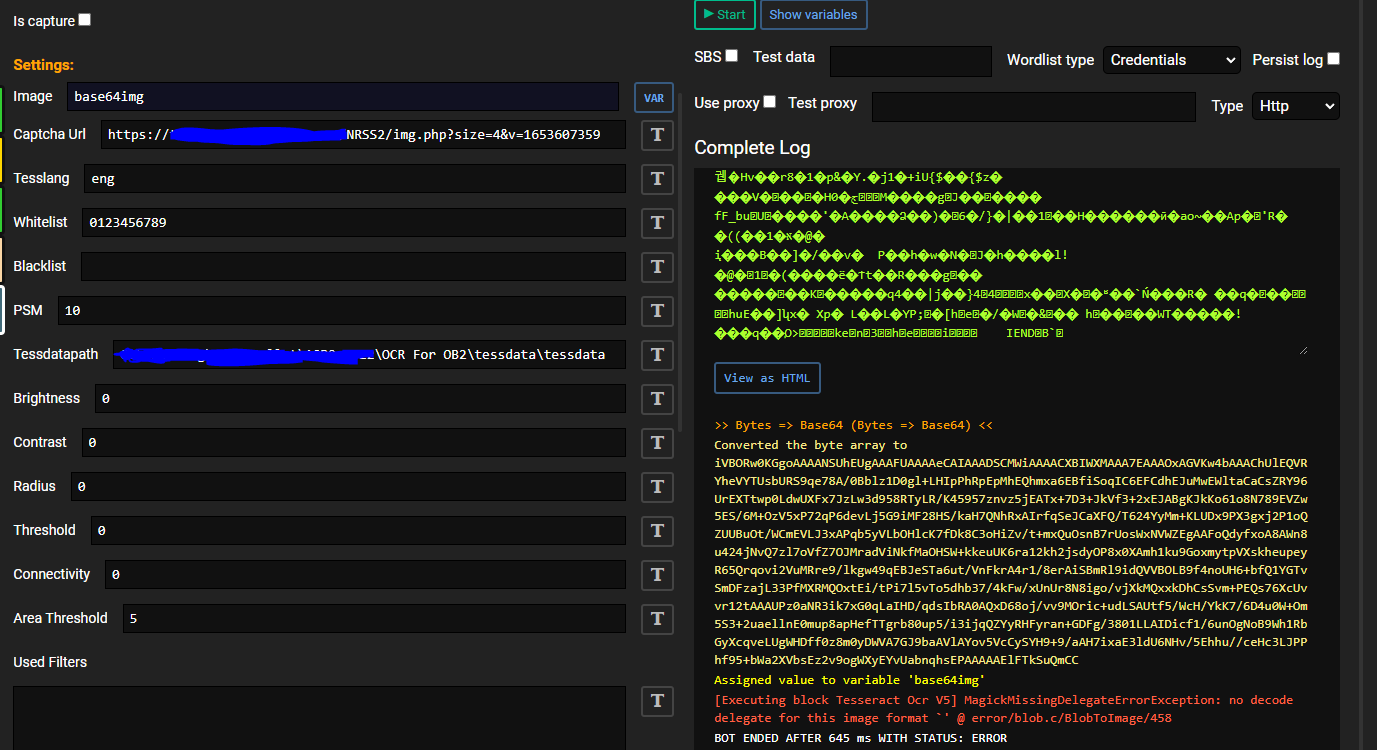Start the debugger run
The height and width of the screenshot is (750, 1377).
[724, 14]
